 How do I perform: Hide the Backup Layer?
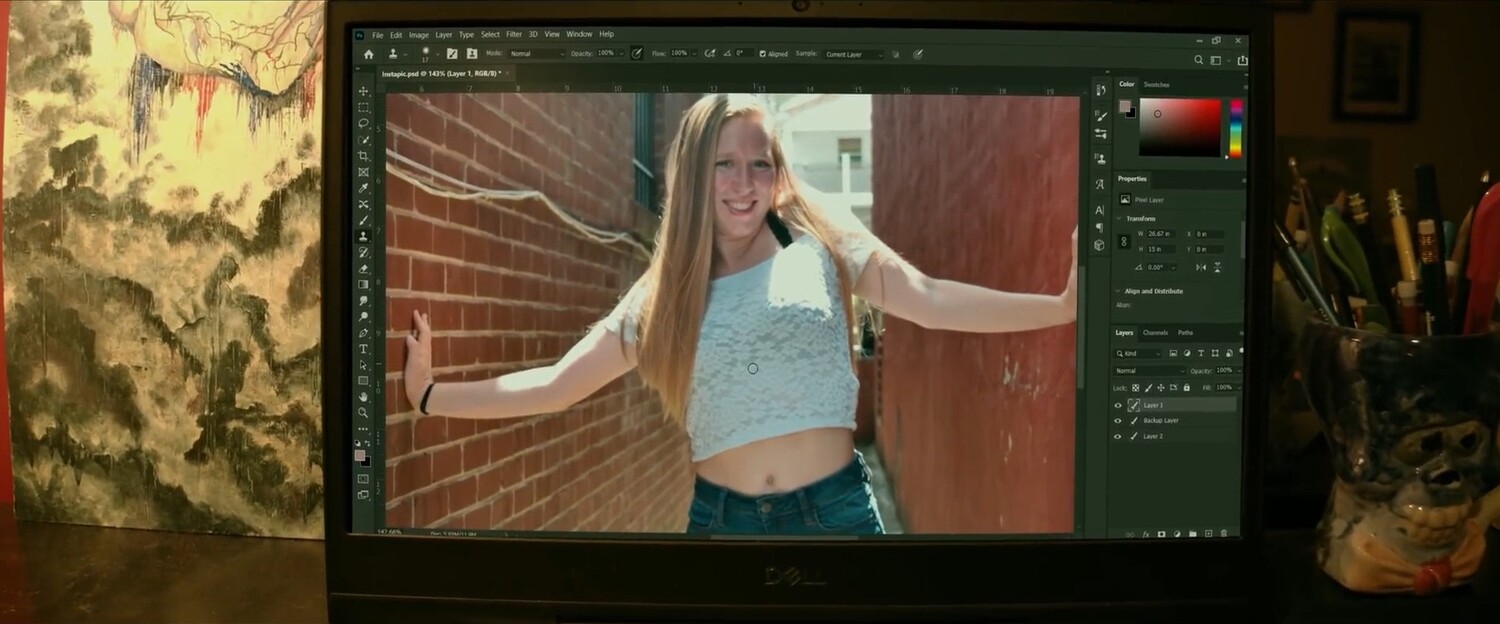1118,420
